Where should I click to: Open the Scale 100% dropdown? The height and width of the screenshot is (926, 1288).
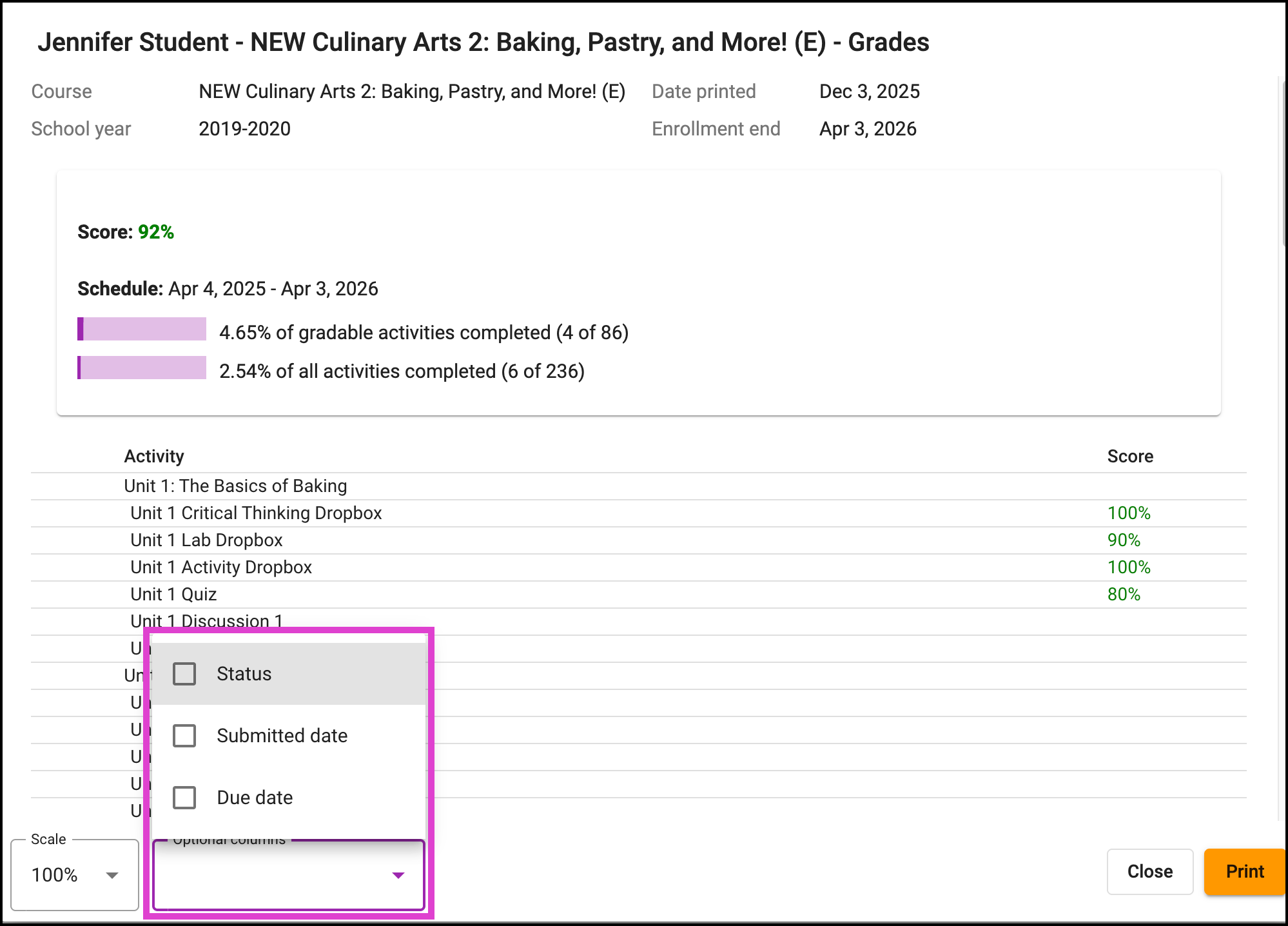(x=75, y=875)
